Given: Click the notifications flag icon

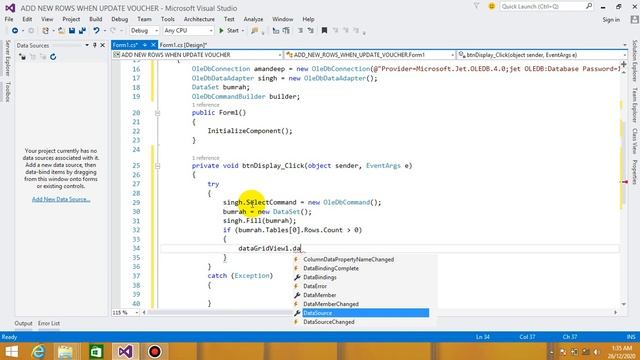Looking at the screenshot, I should [x=476, y=6].
